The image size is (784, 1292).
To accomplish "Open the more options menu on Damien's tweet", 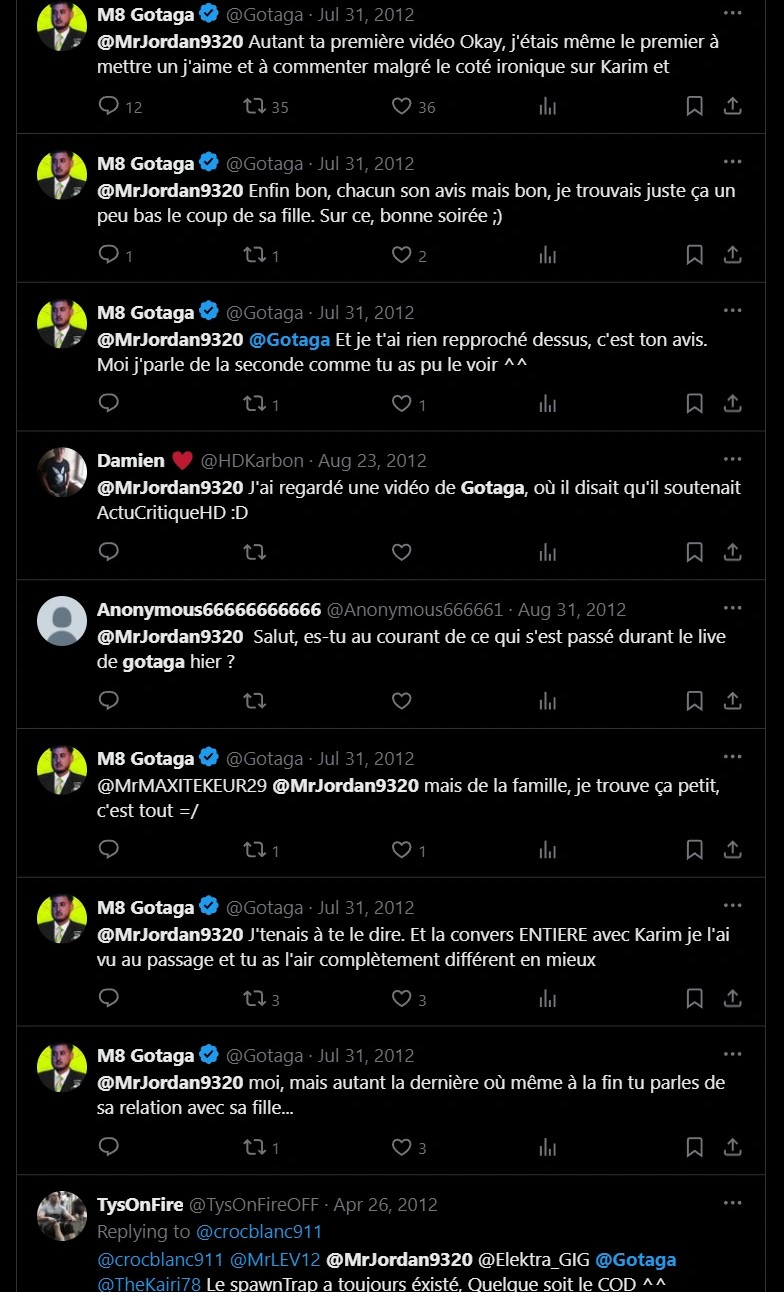I will (733, 458).
